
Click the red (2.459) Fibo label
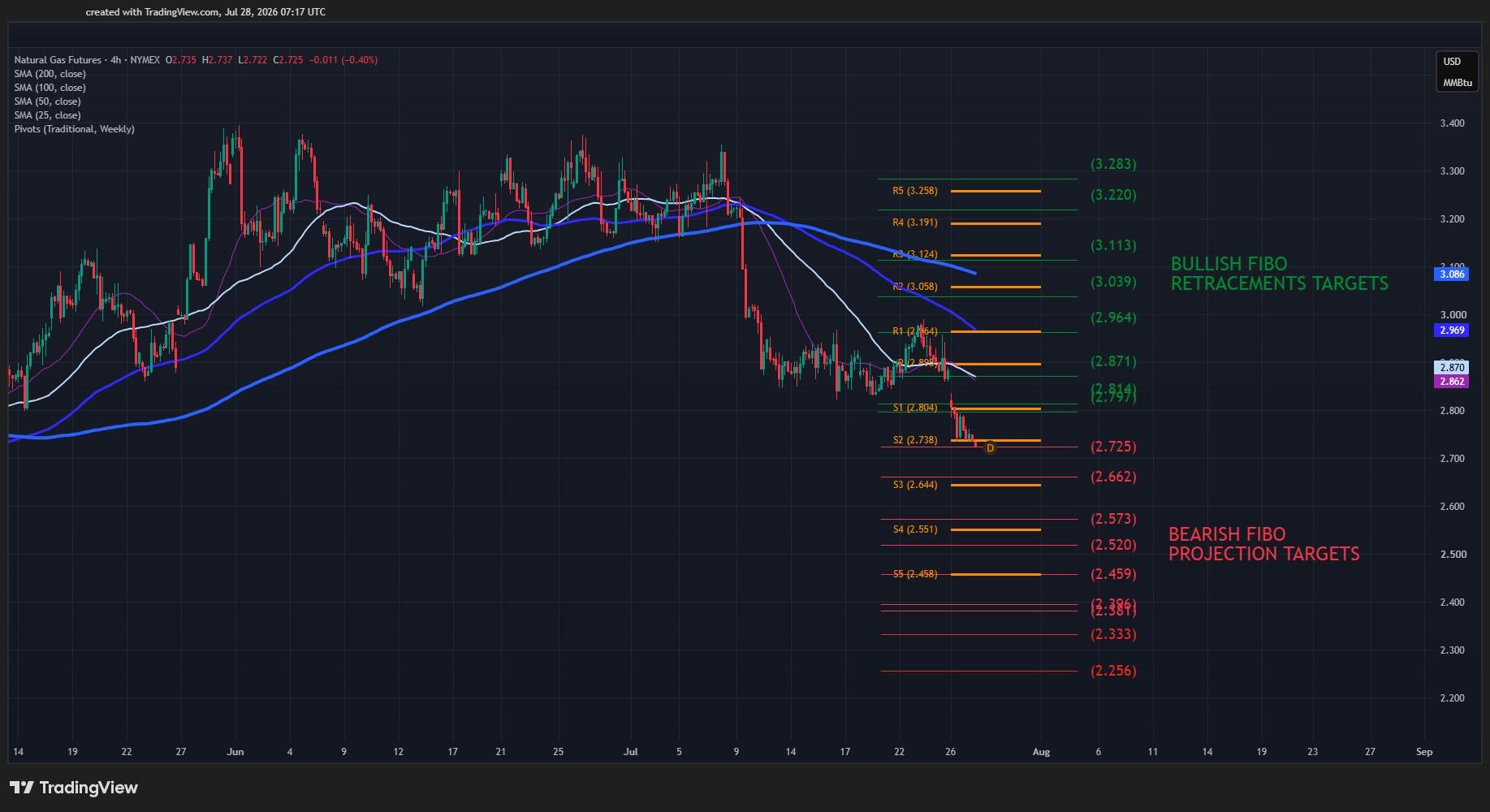tap(1113, 574)
